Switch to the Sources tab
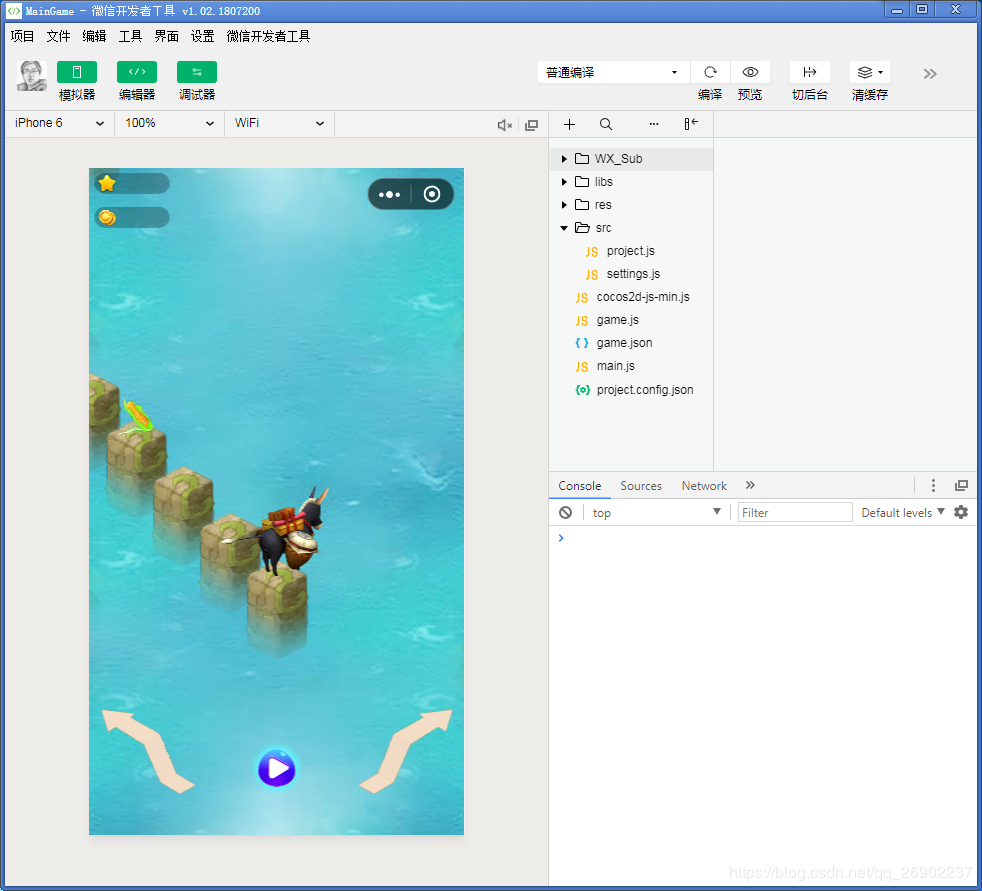Image resolution: width=982 pixels, height=891 pixels. [x=641, y=486]
